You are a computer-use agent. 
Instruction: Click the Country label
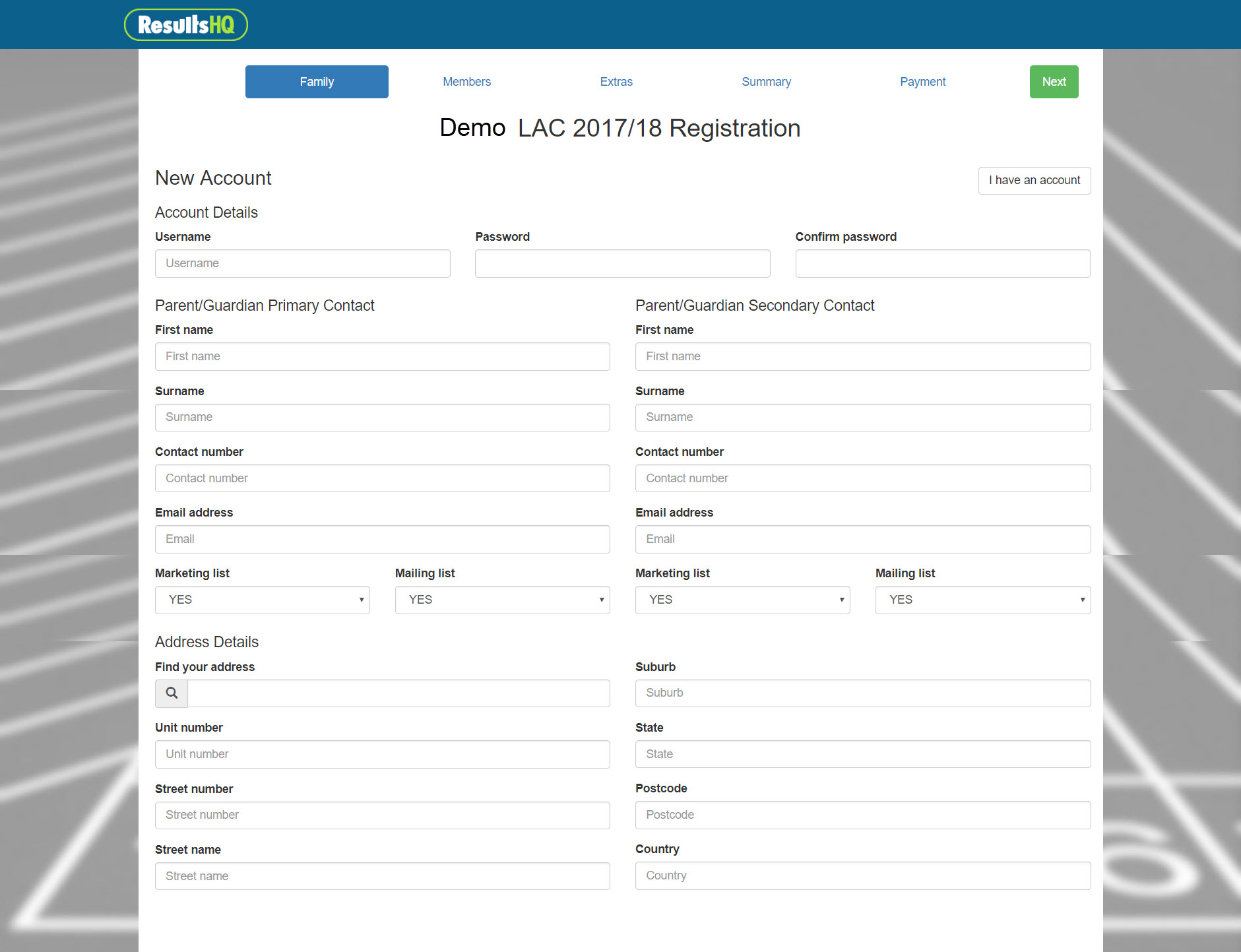(x=657, y=849)
